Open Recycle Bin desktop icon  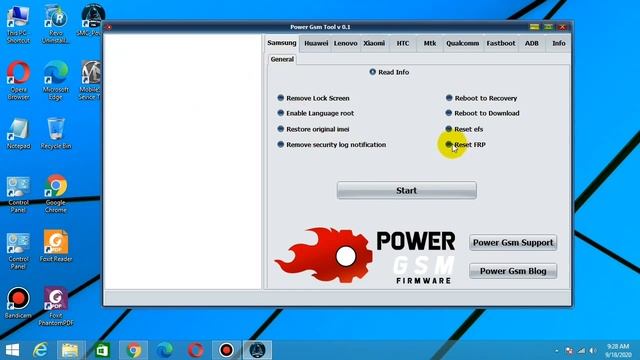point(56,133)
